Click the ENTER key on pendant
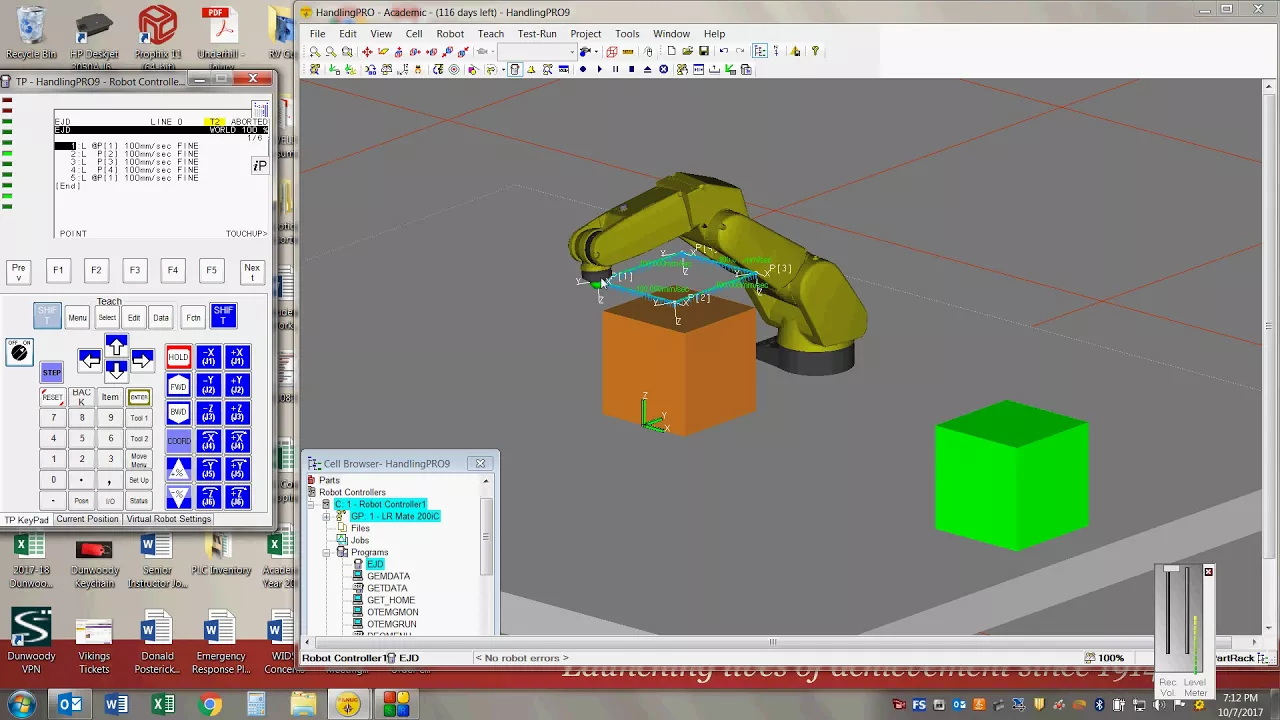 (139, 397)
